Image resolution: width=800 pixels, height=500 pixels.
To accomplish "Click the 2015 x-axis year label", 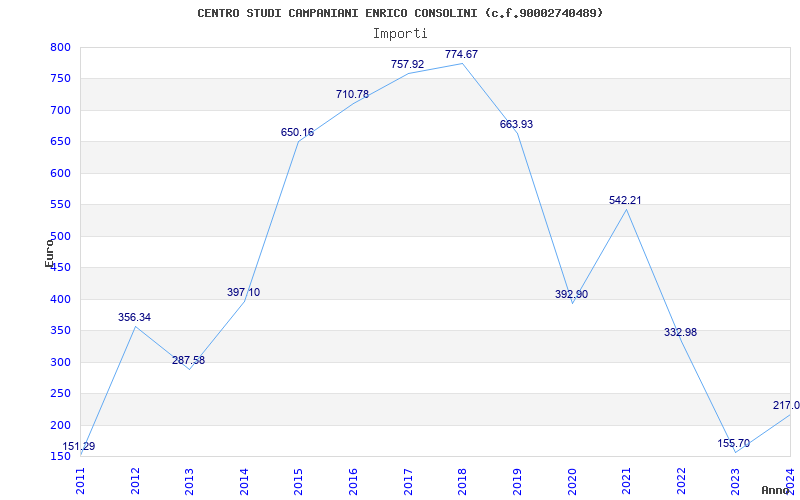I will (299, 481).
